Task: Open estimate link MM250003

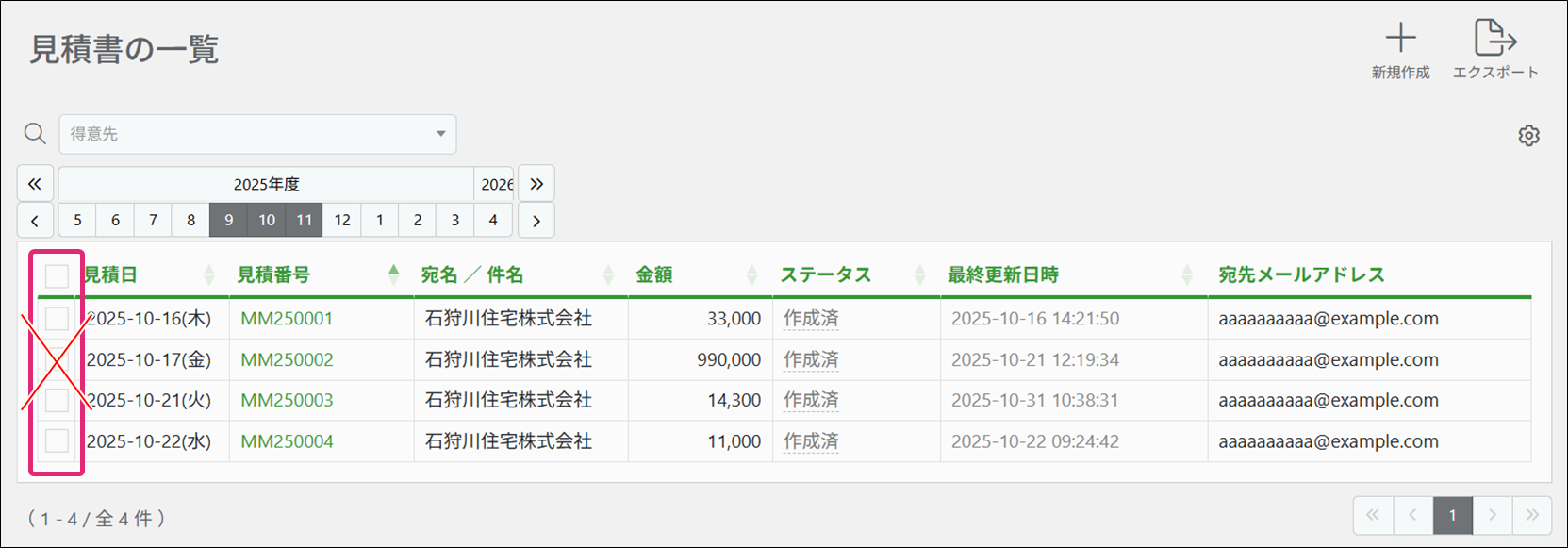Action: click(x=287, y=400)
